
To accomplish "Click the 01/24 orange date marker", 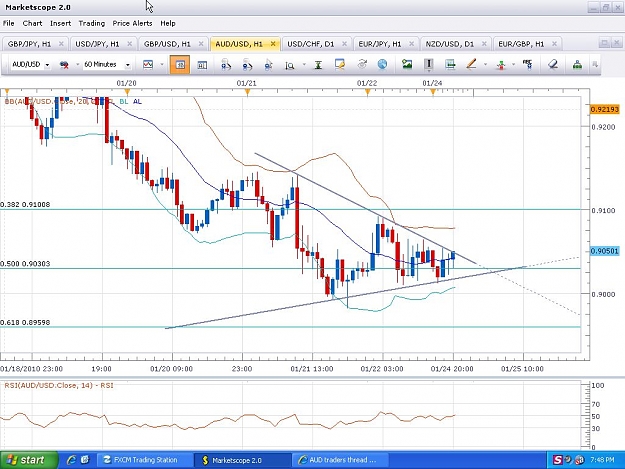I will [433, 92].
